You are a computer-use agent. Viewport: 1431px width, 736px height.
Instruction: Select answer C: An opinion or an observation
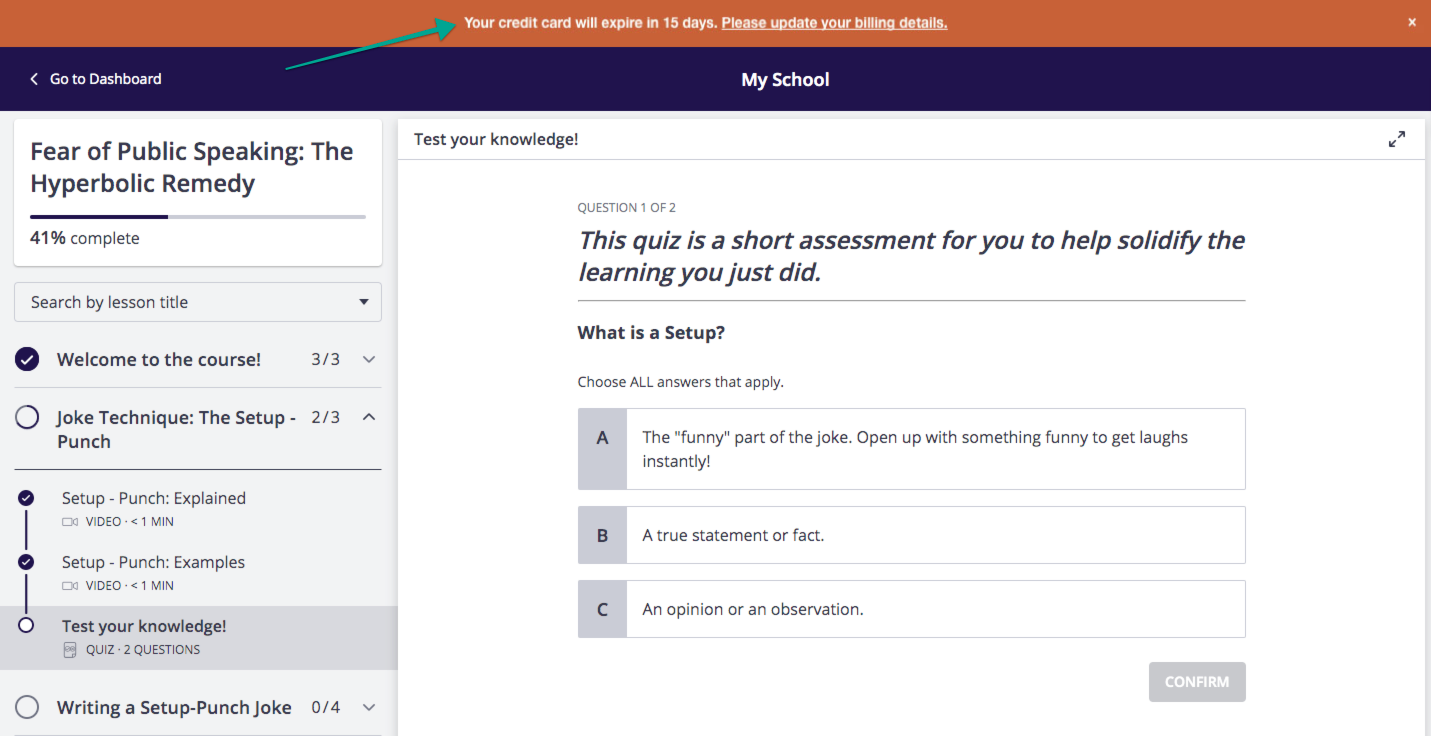911,609
